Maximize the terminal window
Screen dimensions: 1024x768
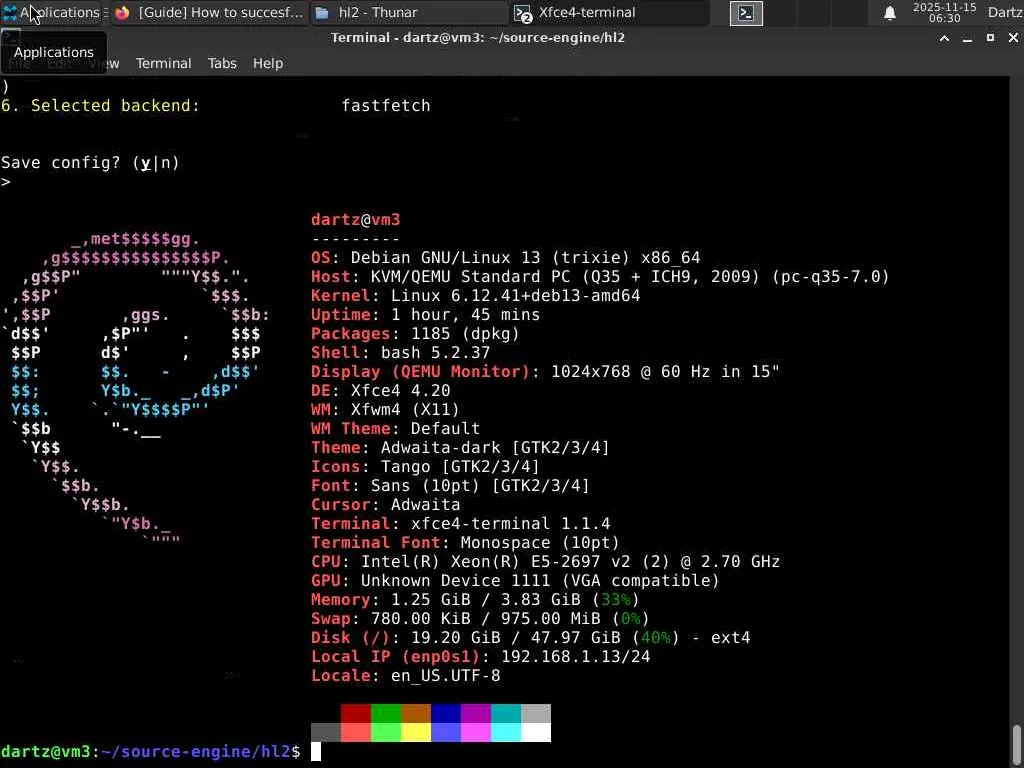click(x=990, y=38)
